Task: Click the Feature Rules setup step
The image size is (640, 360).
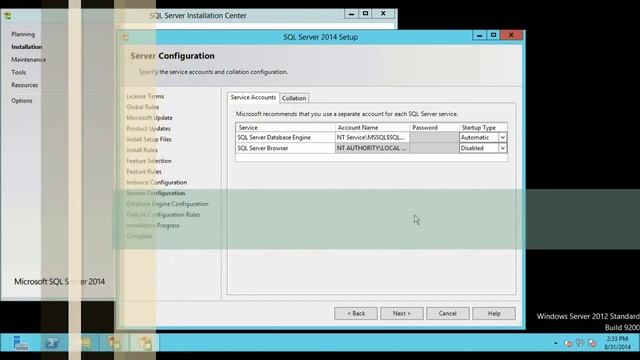Action: click(x=144, y=171)
